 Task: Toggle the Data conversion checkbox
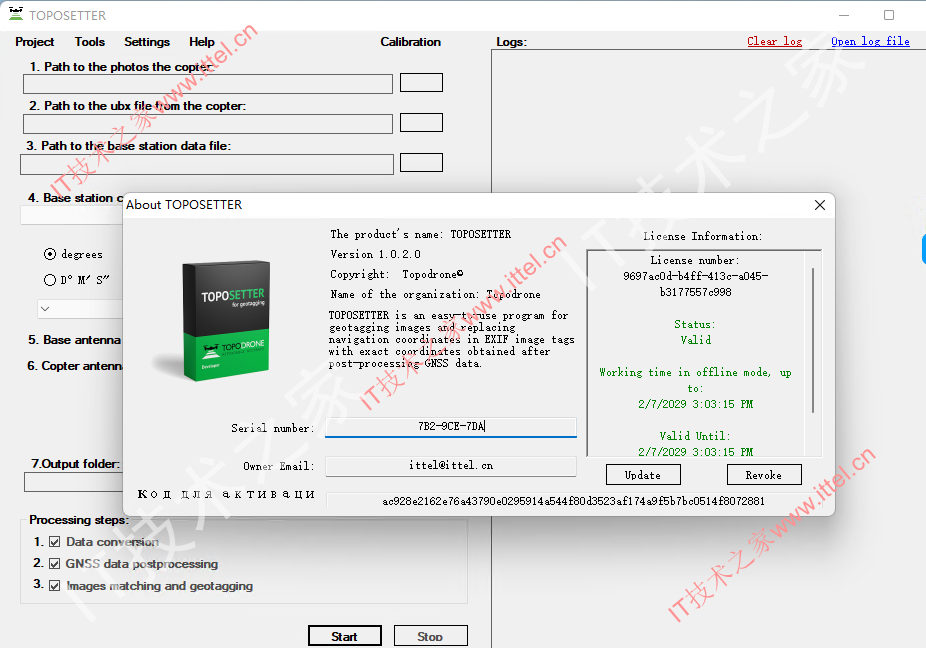point(55,542)
